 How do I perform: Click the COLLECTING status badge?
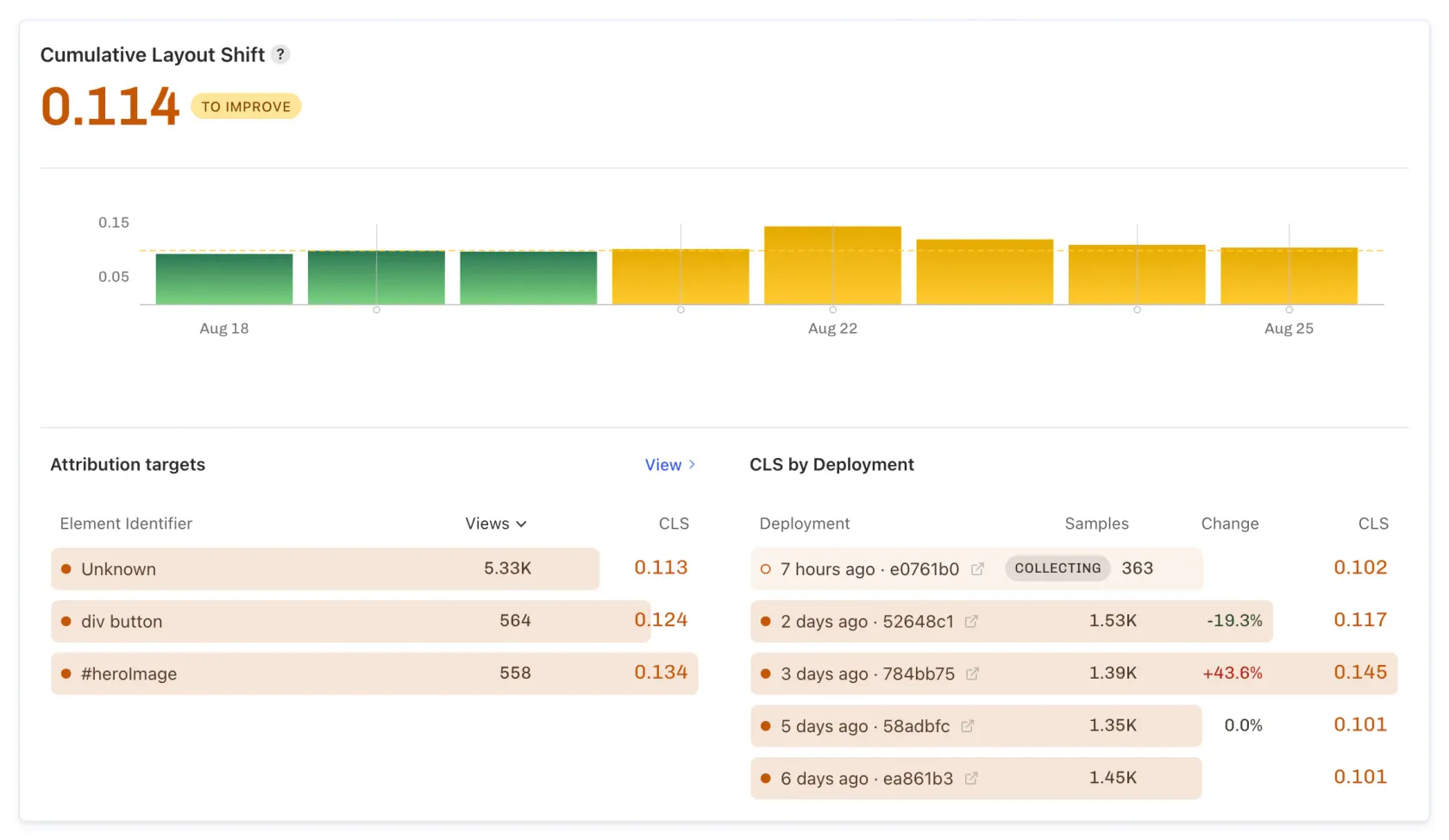(x=1057, y=568)
